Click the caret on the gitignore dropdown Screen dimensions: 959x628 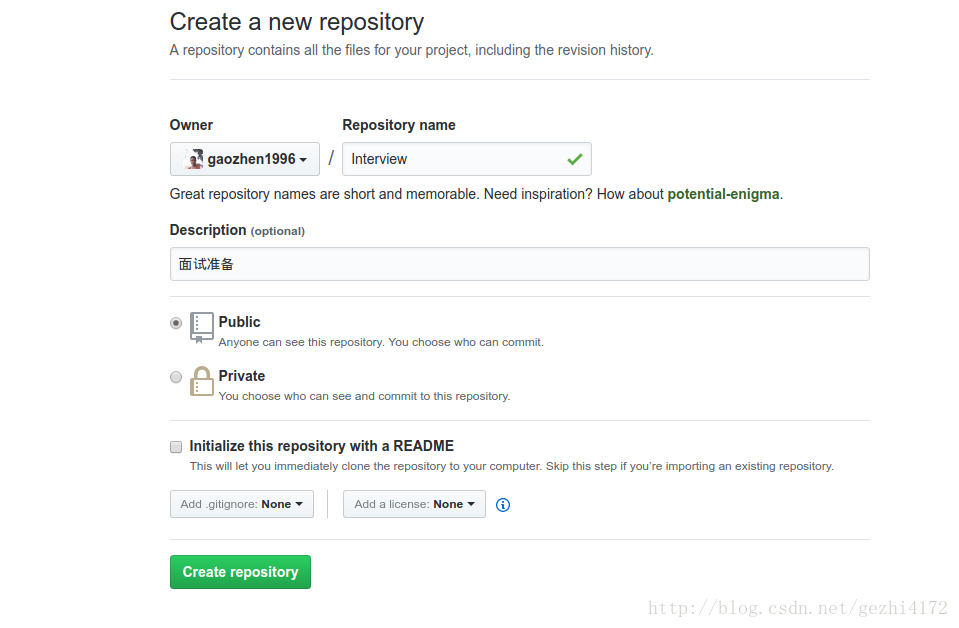(x=299, y=504)
